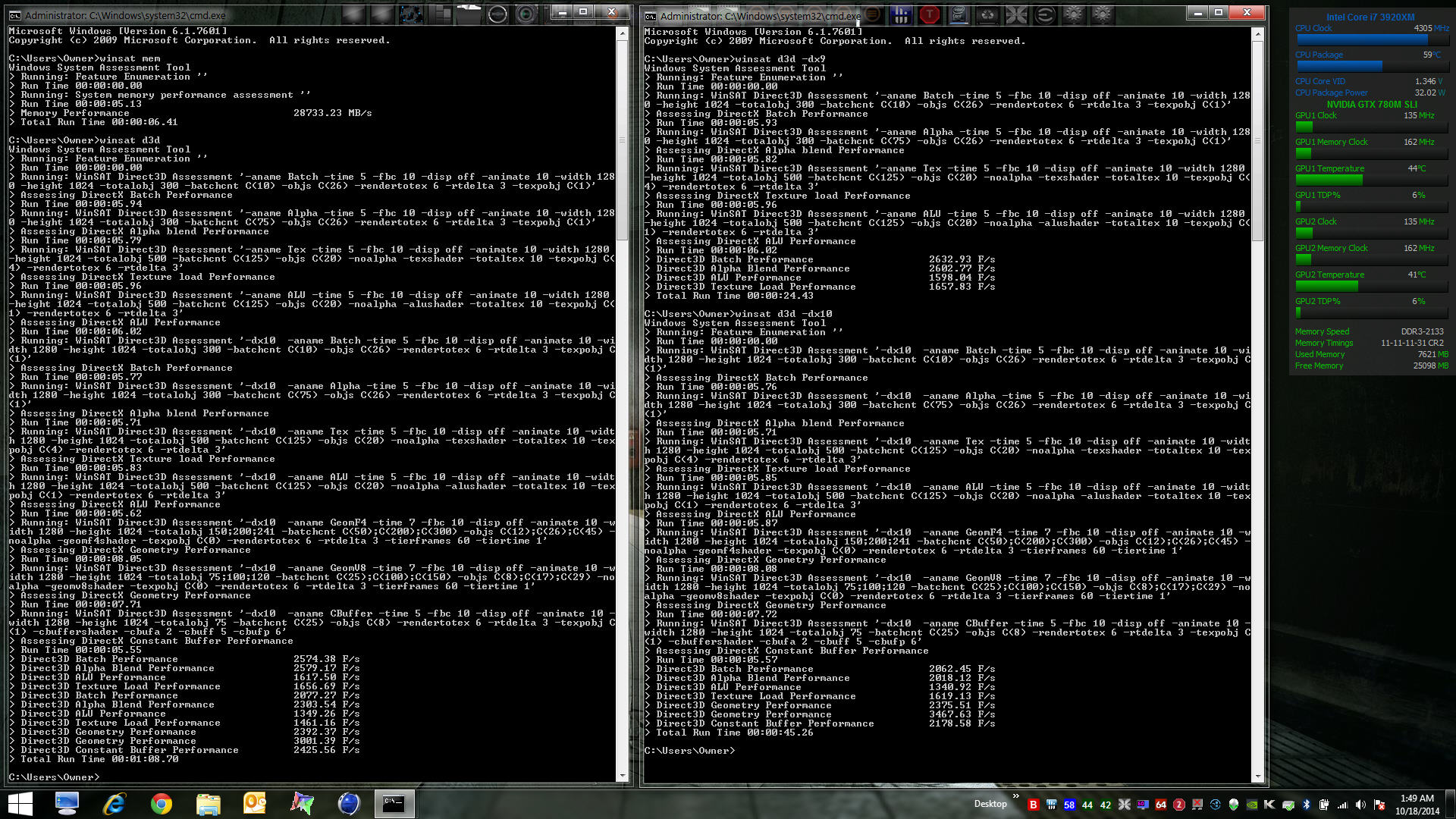Click the Used Memory 7621 MB row
The image size is (1456, 819).
point(1371,354)
